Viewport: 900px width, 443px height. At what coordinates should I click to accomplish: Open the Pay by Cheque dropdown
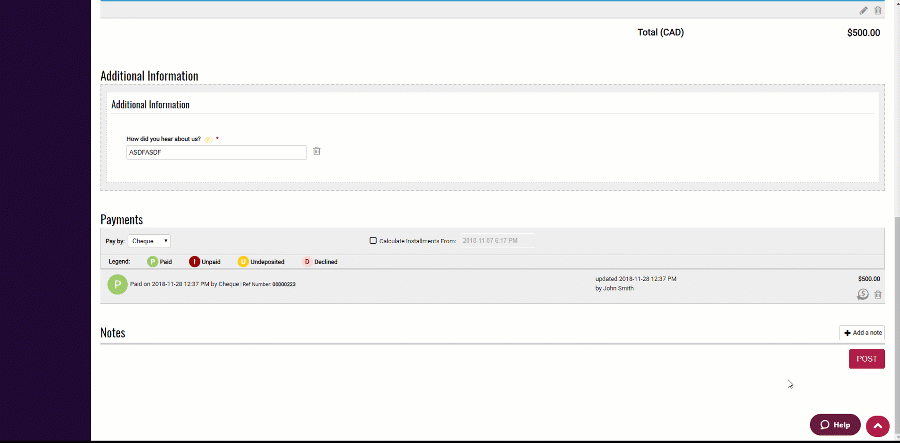[149, 241]
